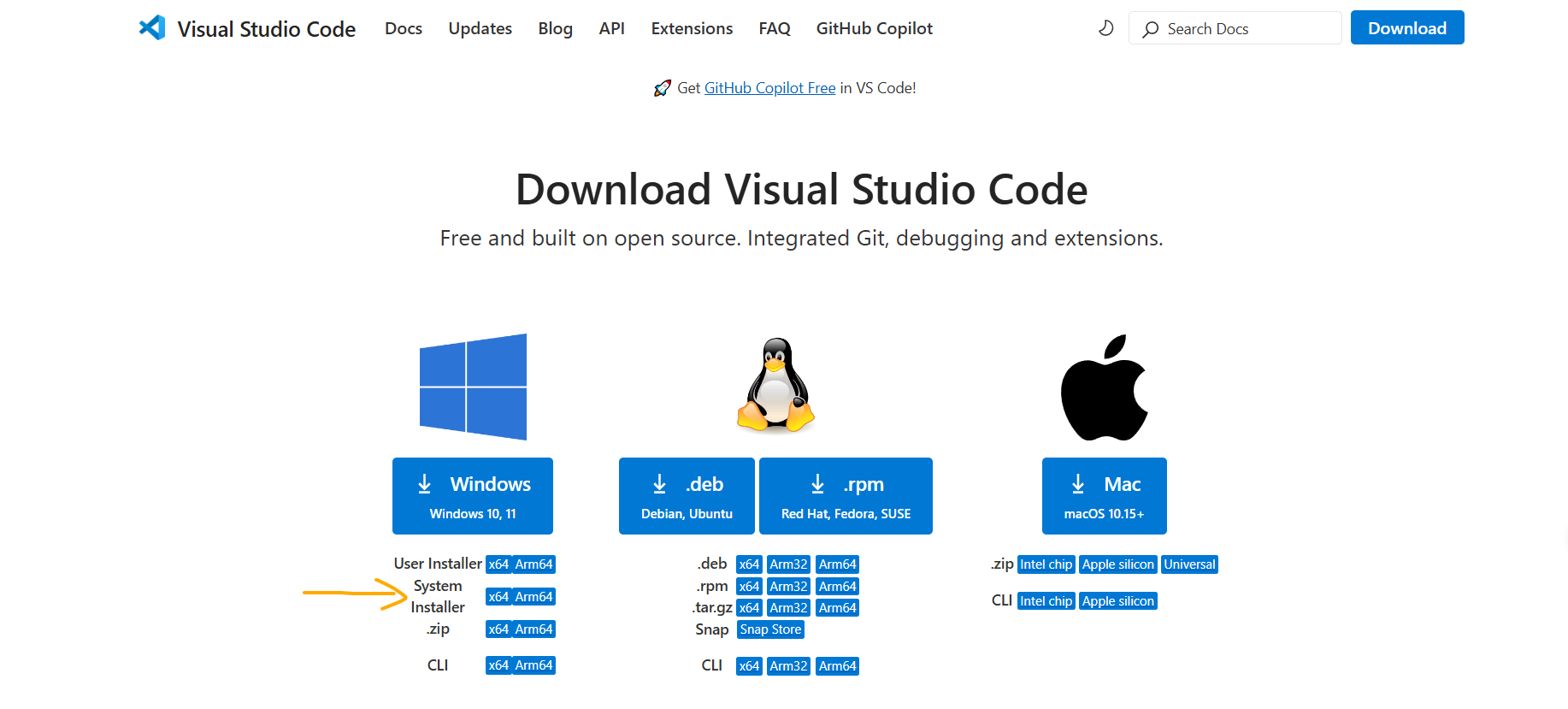Download the Mac .zip Universal build
Screen dimensions: 1568x709
[x=1189, y=564]
